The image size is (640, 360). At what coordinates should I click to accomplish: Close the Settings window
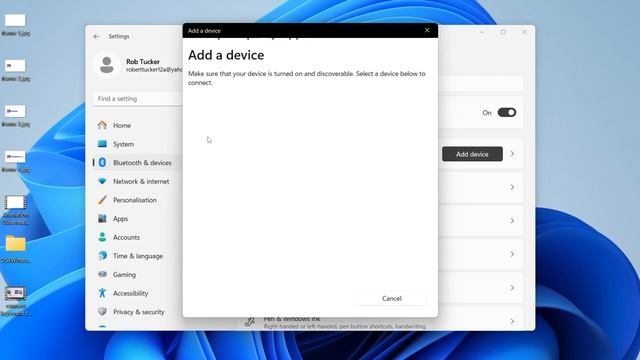tap(524, 32)
